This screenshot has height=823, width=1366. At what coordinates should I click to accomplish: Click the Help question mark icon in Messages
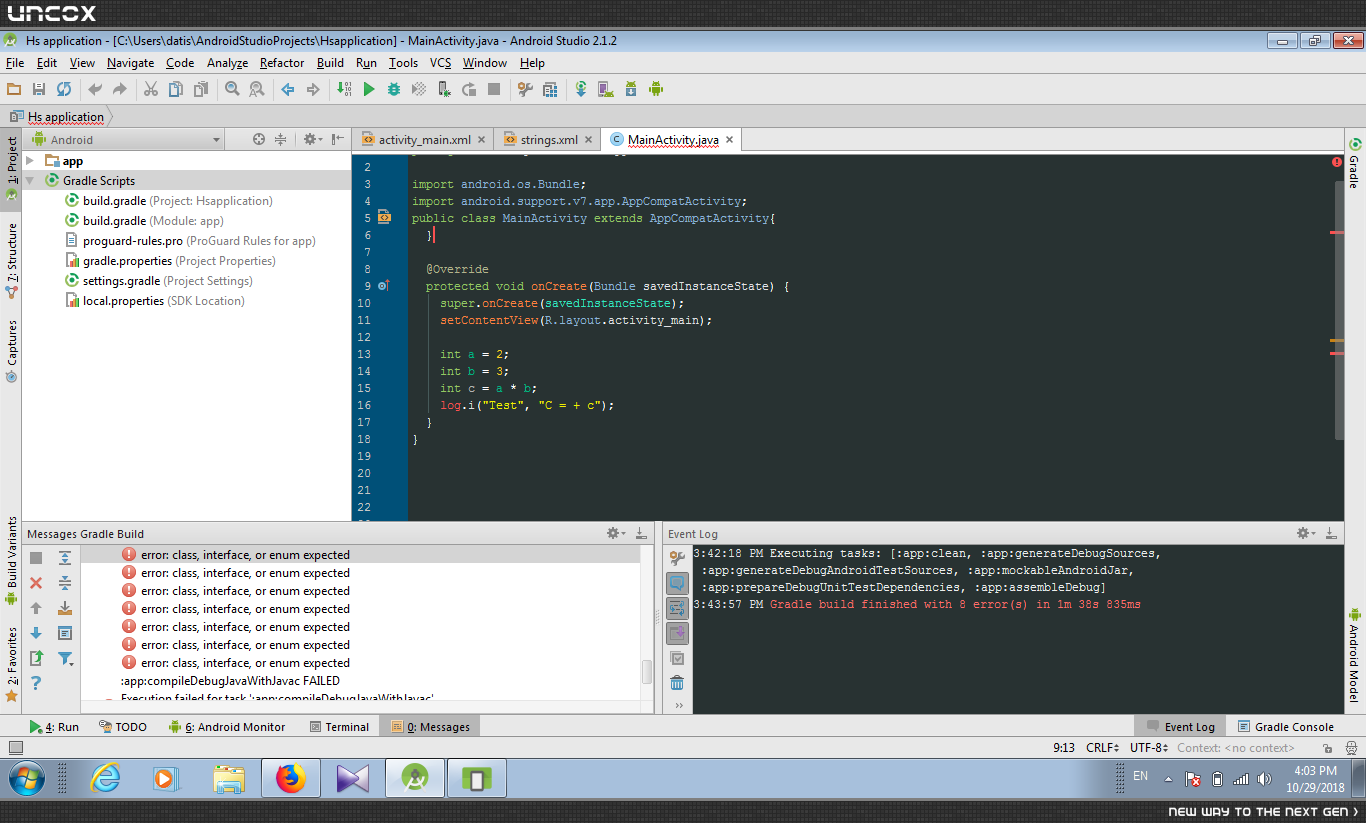point(36,683)
